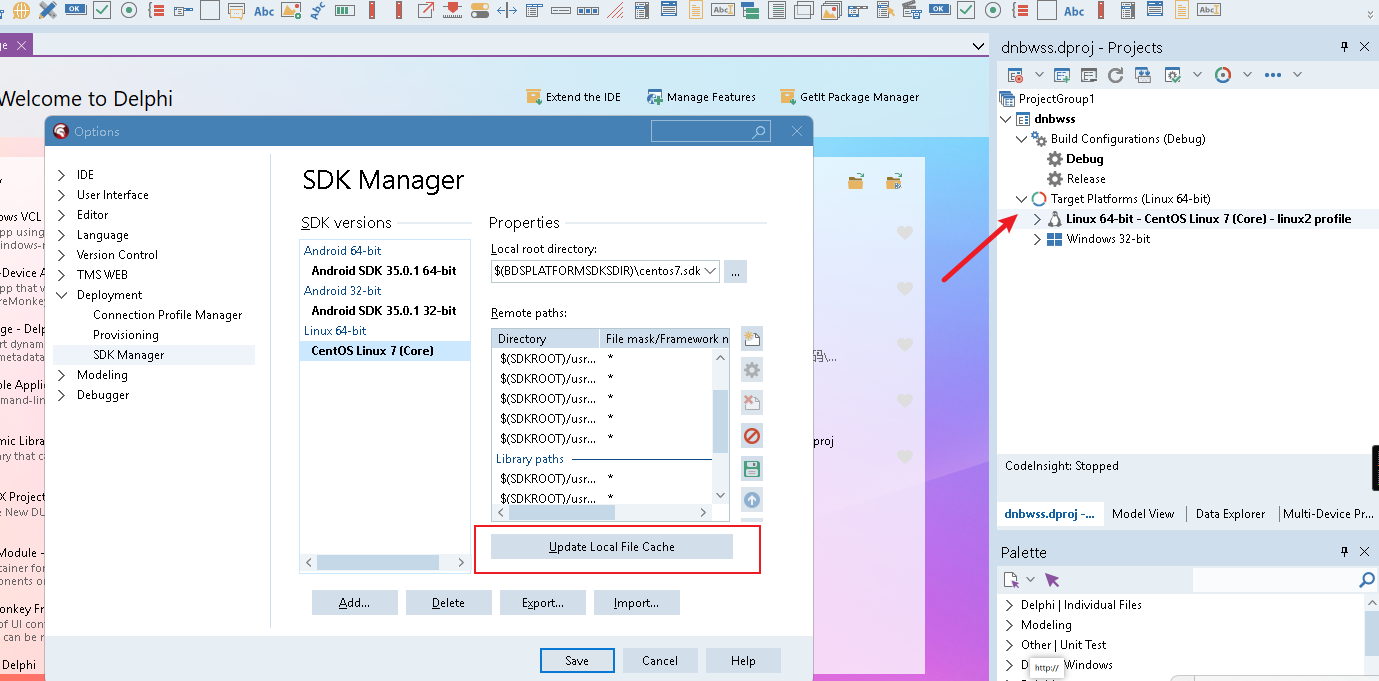Open GetIt Package Manager link
The height and width of the screenshot is (681, 1379).
[x=849, y=97]
